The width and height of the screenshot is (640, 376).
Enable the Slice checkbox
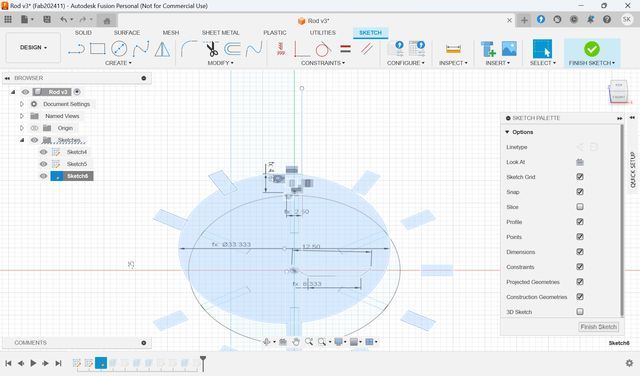click(x=580, y=207)
